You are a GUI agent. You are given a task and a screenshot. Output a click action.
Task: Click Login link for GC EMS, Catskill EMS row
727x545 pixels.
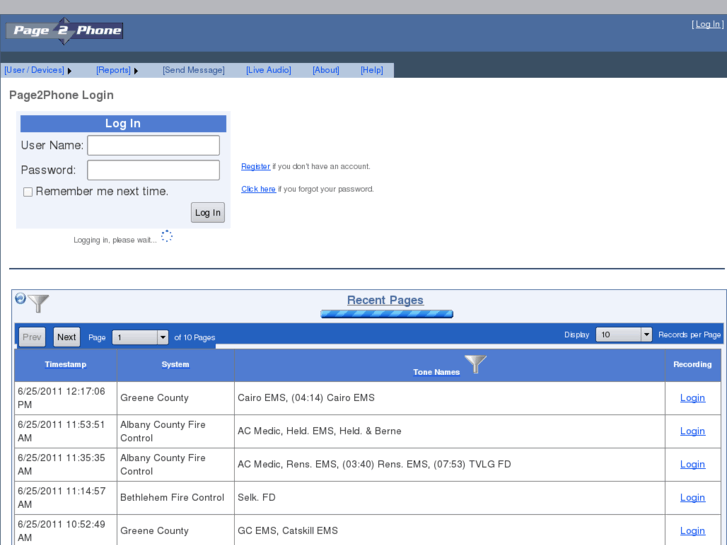pos(692,531)
